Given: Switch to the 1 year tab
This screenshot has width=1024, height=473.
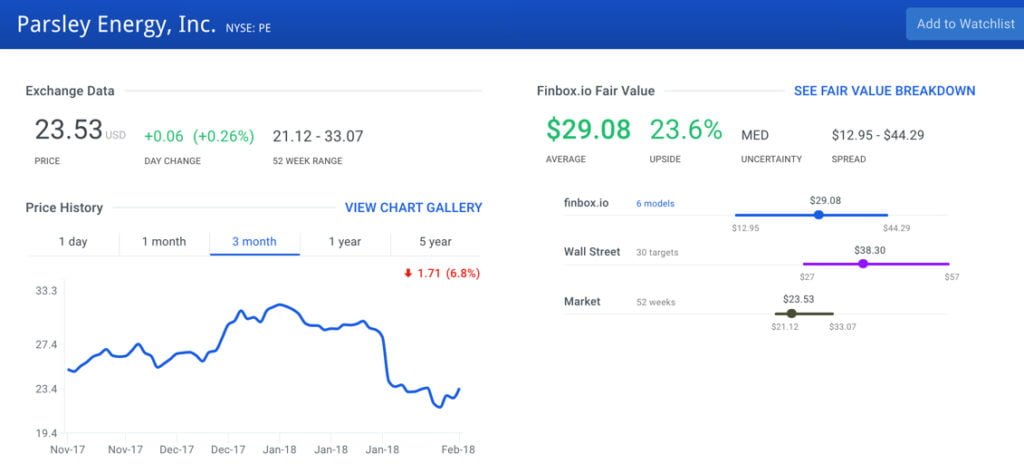Looking at the screenshot, I should (x=345, y=242).
